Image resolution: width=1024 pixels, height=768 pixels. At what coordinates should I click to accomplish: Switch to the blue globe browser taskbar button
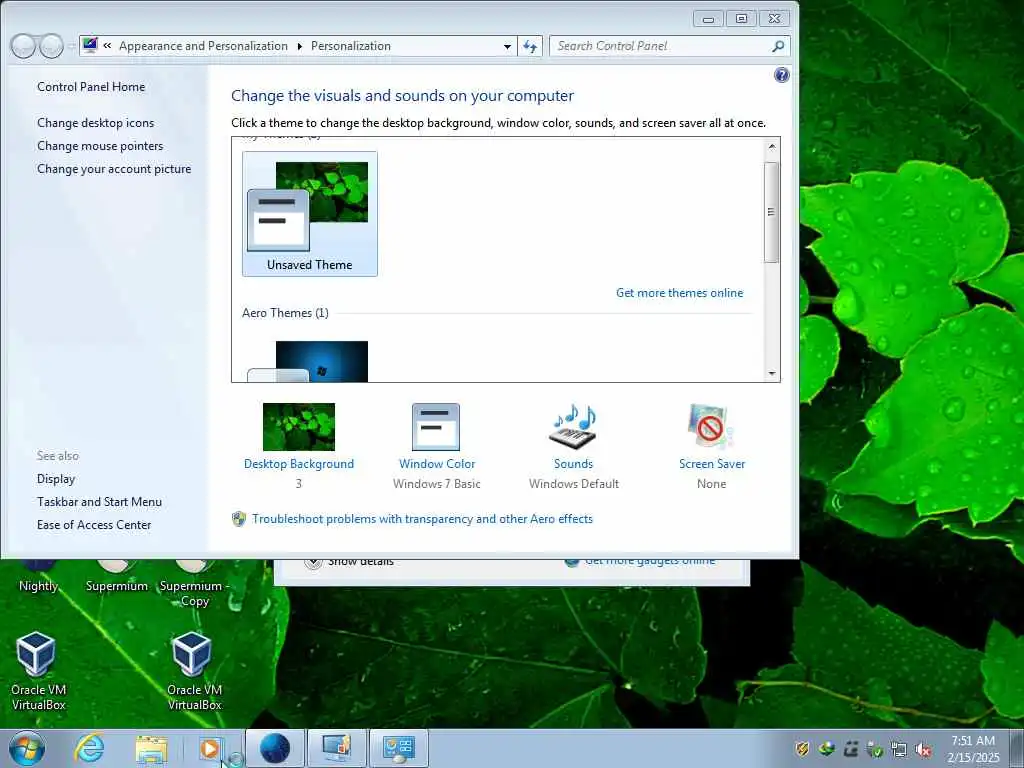coord(275,748)
